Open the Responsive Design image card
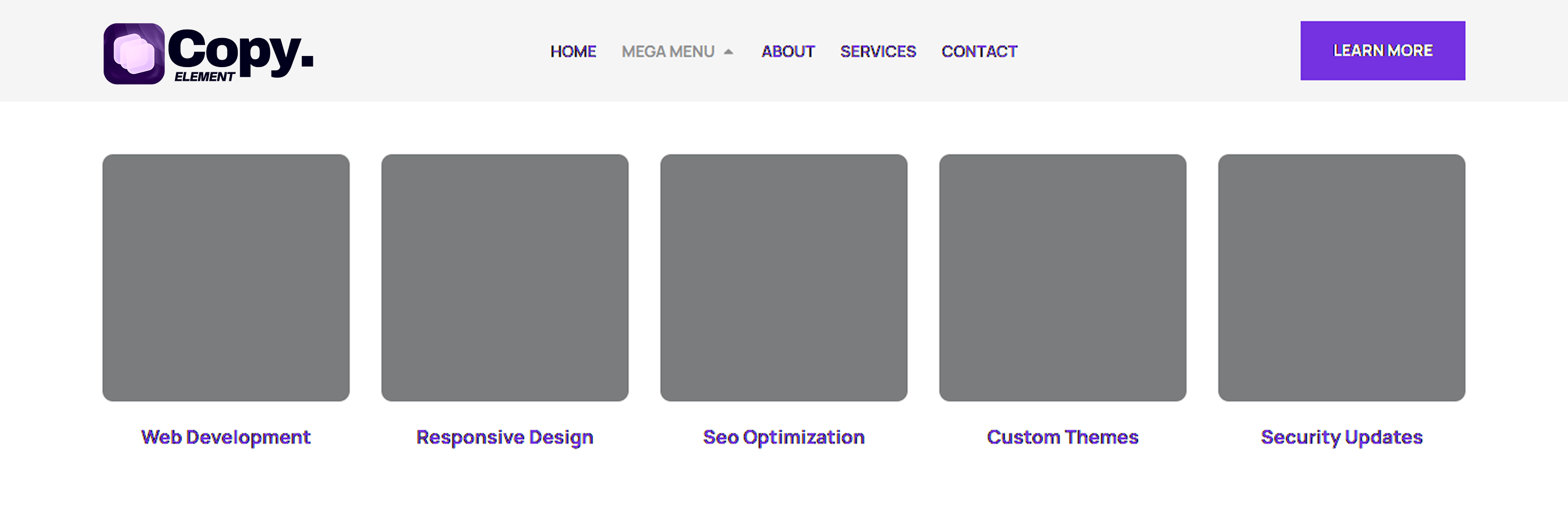1568x505 pixels. point(505,277)
